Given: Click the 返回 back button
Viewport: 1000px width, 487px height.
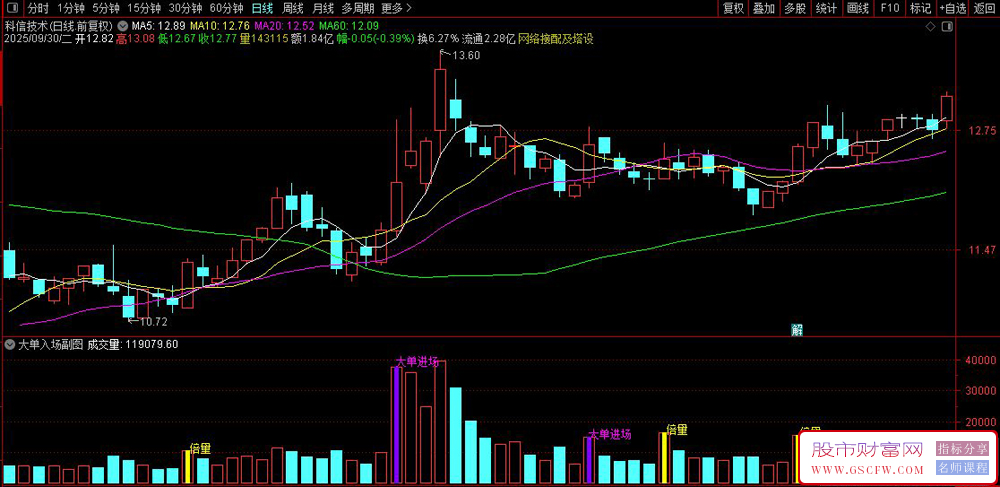Looking at the screenshot, I should (985, 8).
